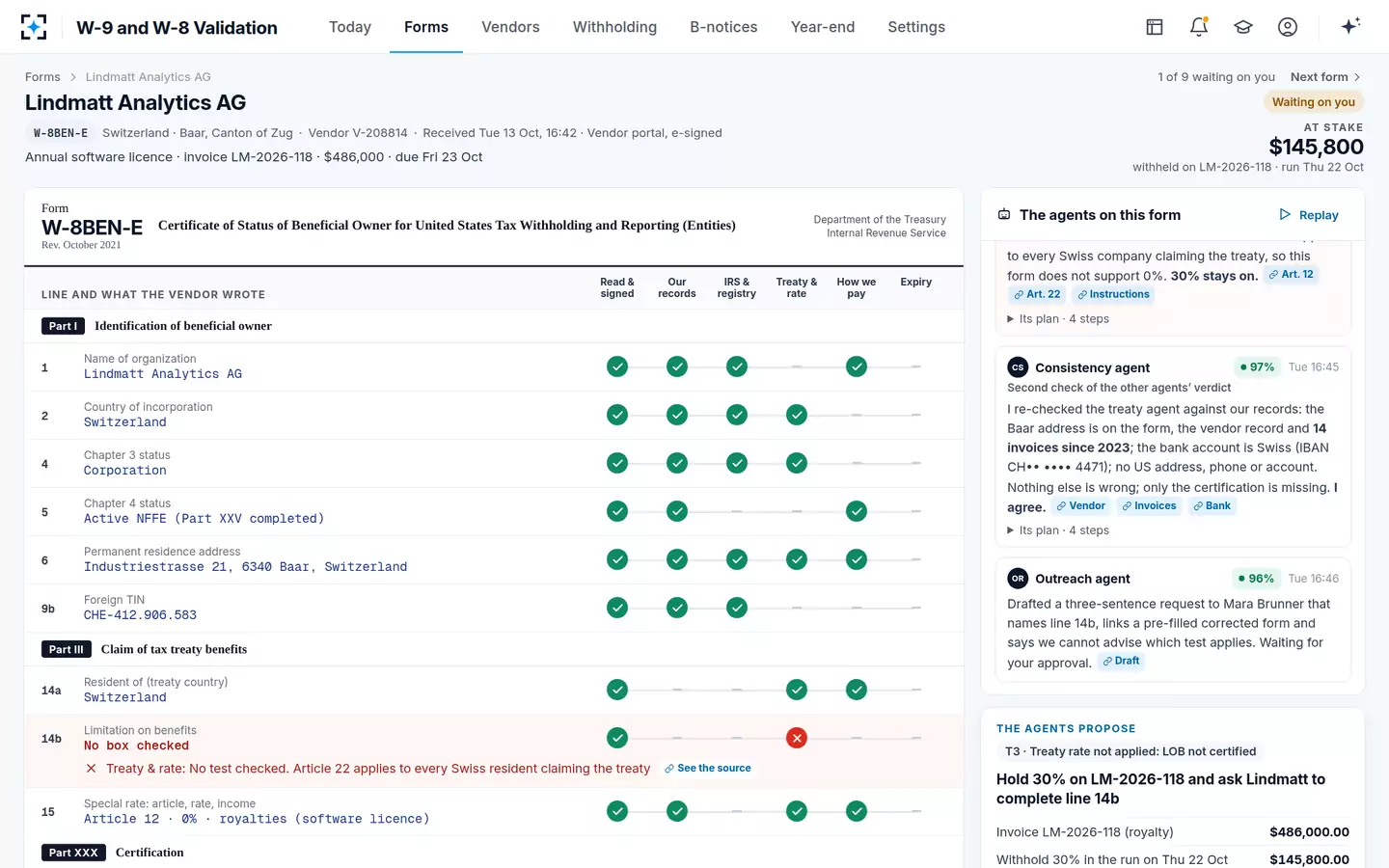
Task: Open the Instructions source chip
Action: pos(1113,295)
